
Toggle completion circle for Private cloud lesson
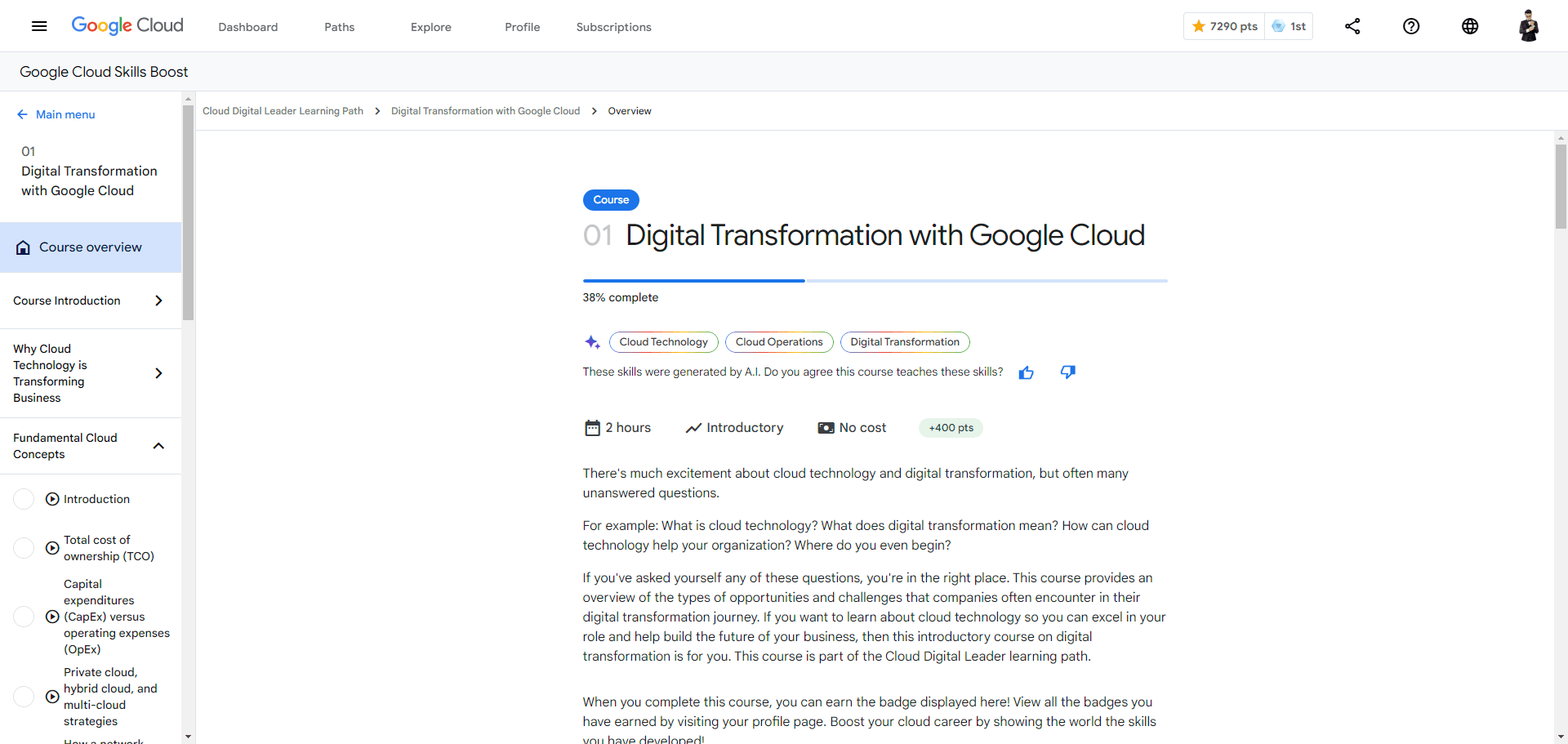[24, 697]
